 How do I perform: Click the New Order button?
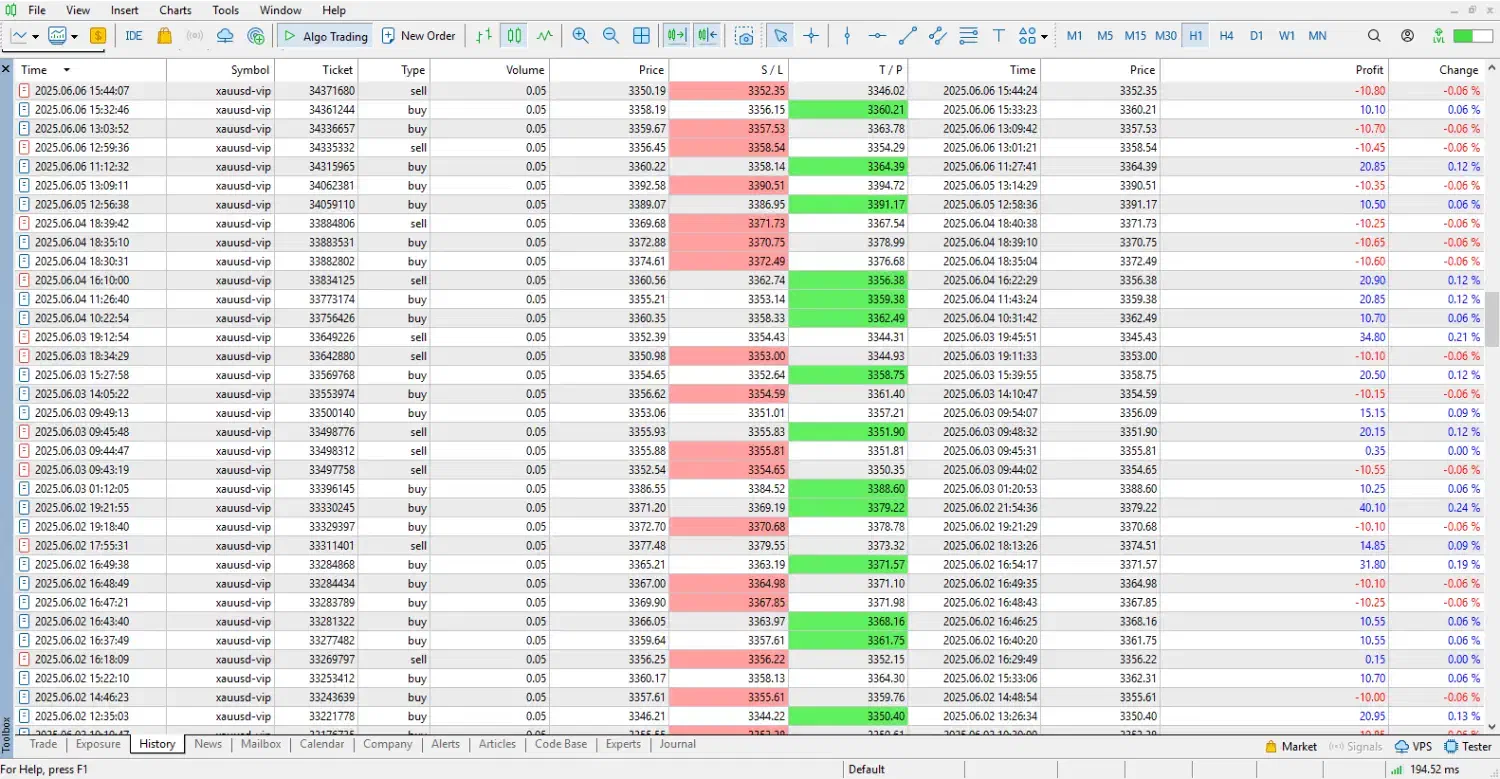(418, 36)
